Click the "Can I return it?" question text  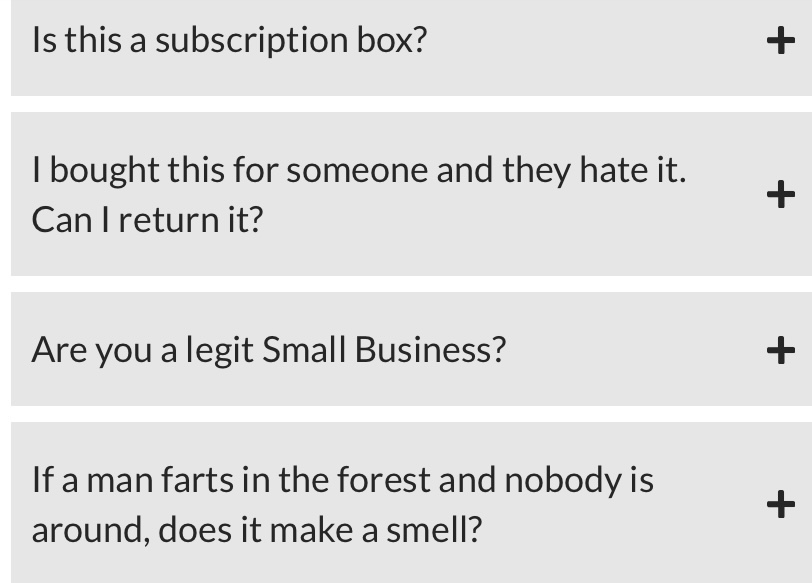(x=147, y=218)
